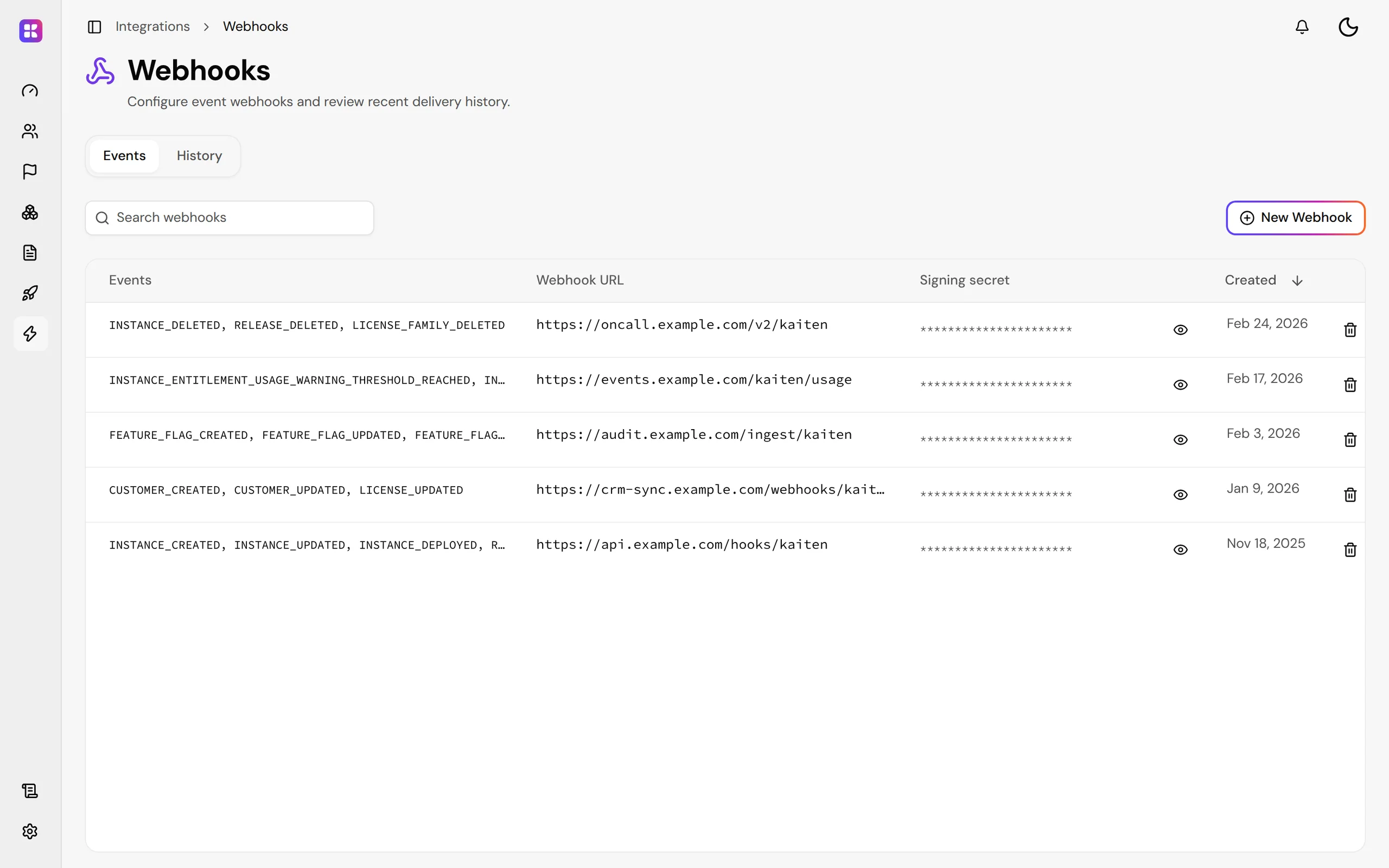1389x868 pixels.
Task: Open the scroll logs sidebar icon
Action: click(x=30, y=791)
